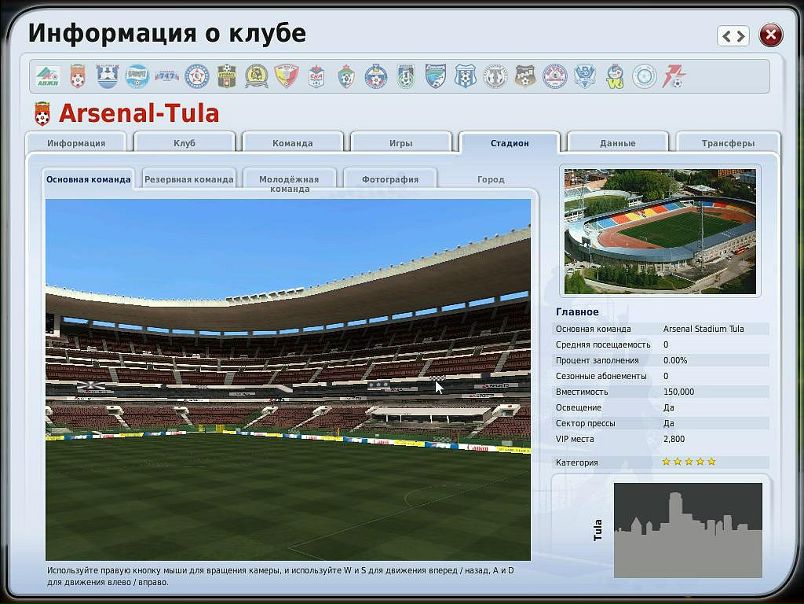Click the Tula city skyline image
The width and height of the screenshot is (804, 604).
click(x=687, y=530)
